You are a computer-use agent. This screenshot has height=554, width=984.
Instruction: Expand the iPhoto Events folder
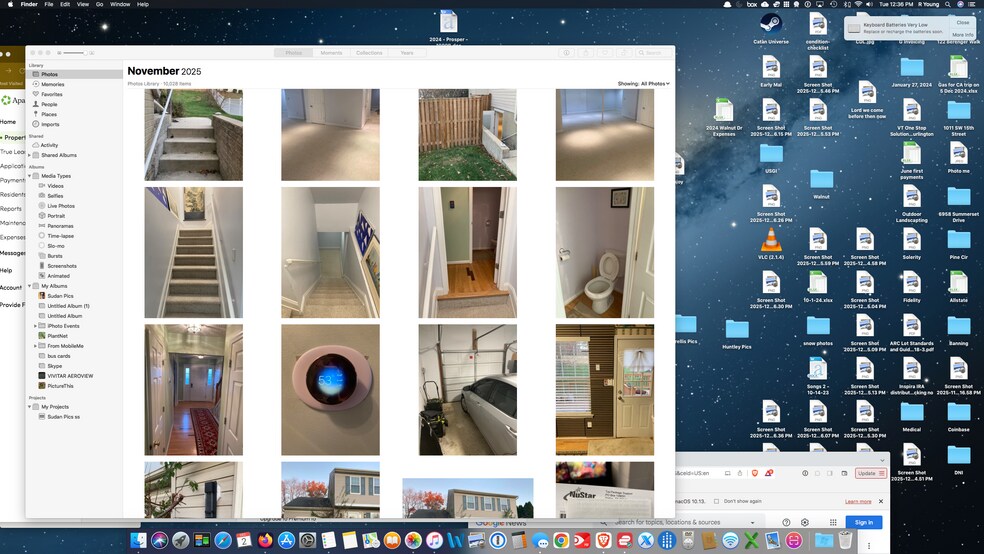point(35,326)
